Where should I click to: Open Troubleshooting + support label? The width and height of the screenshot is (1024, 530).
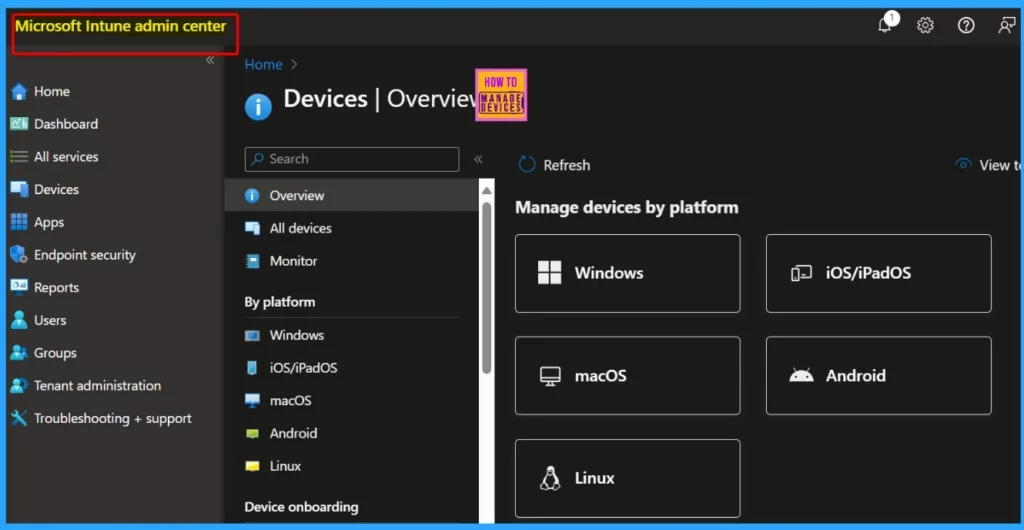click(x=113, y=418)
